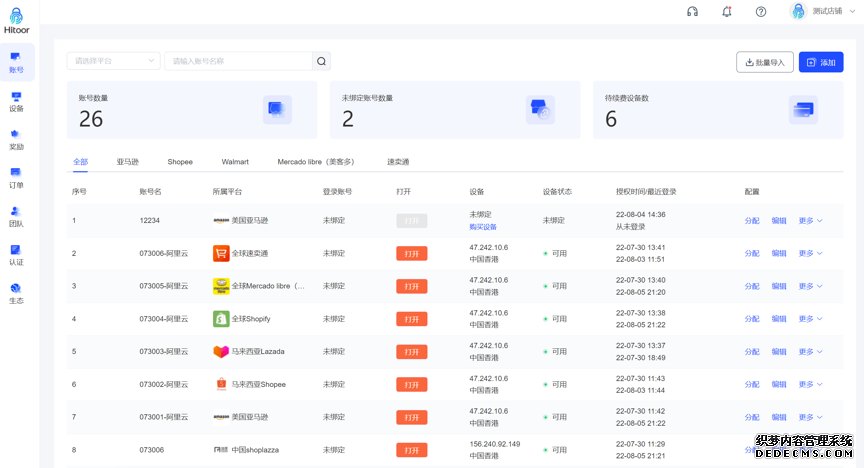Click 编辑 for account 12234
This screenshot has height=468, width=864.
pyautogui.click(x=779, y=220)
